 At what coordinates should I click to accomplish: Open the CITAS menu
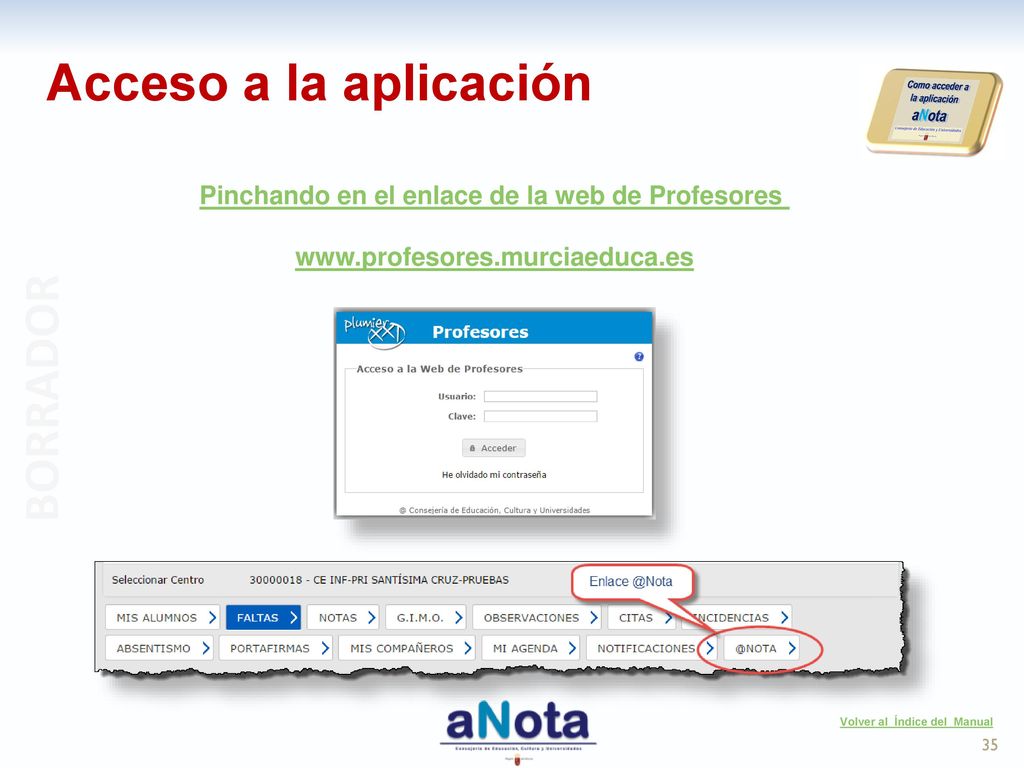[641, 617]
